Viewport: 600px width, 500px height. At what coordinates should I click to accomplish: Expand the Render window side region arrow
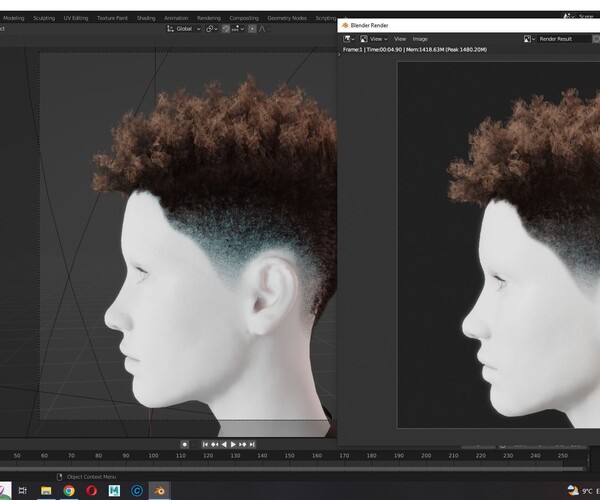[x=339, y=55]
